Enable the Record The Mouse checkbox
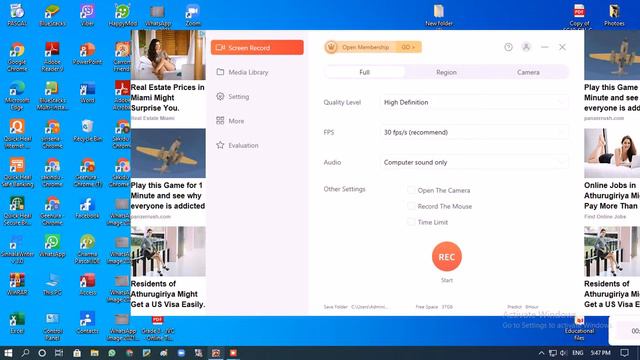640x360 pixels. coord(411,206)
